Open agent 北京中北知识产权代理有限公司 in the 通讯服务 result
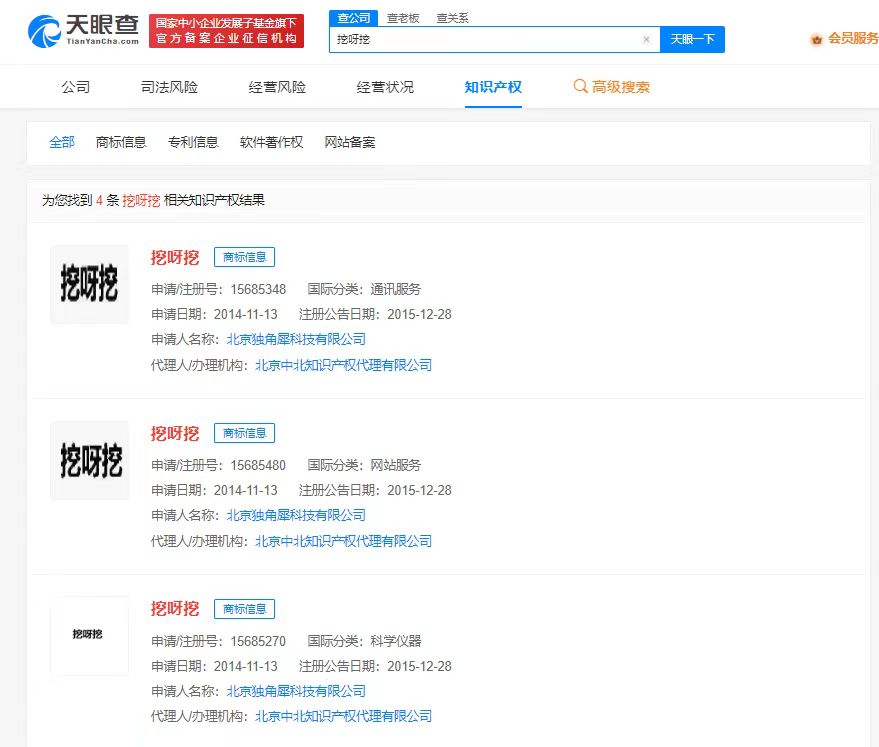The image size is (879, 747). [x=344, y=365]
